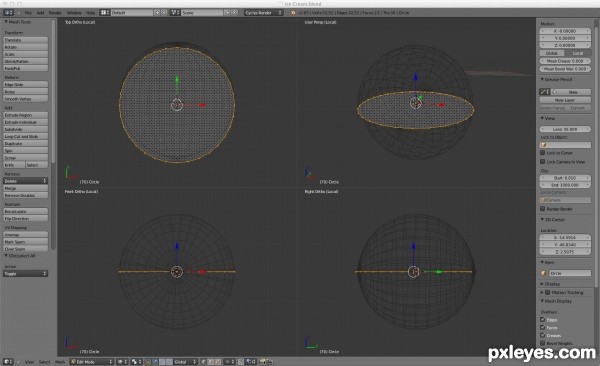Click the Subdivide button
600x366 pixels.
click(x=25, y=129)
